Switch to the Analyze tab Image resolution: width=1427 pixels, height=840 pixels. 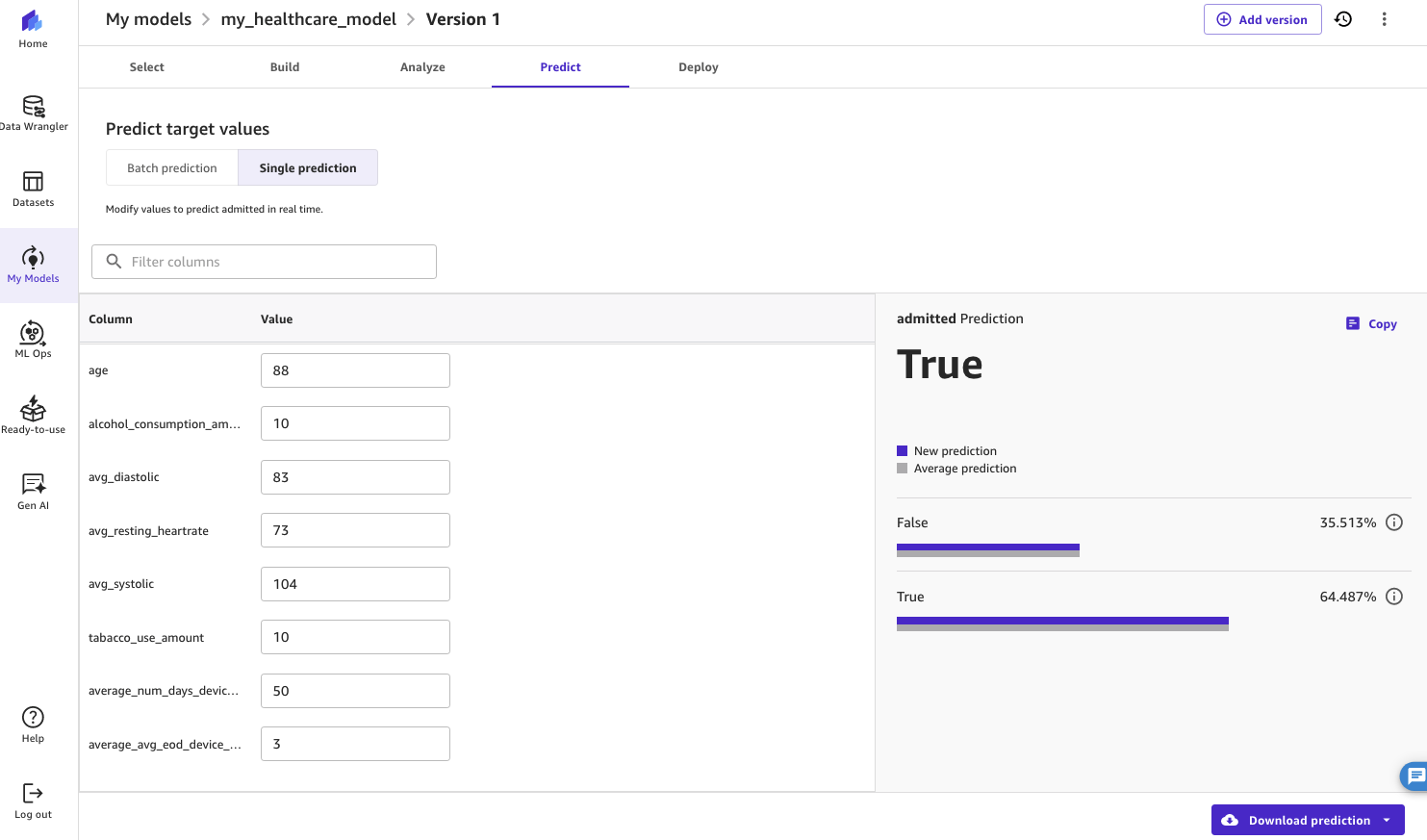[x=422, y=66]
